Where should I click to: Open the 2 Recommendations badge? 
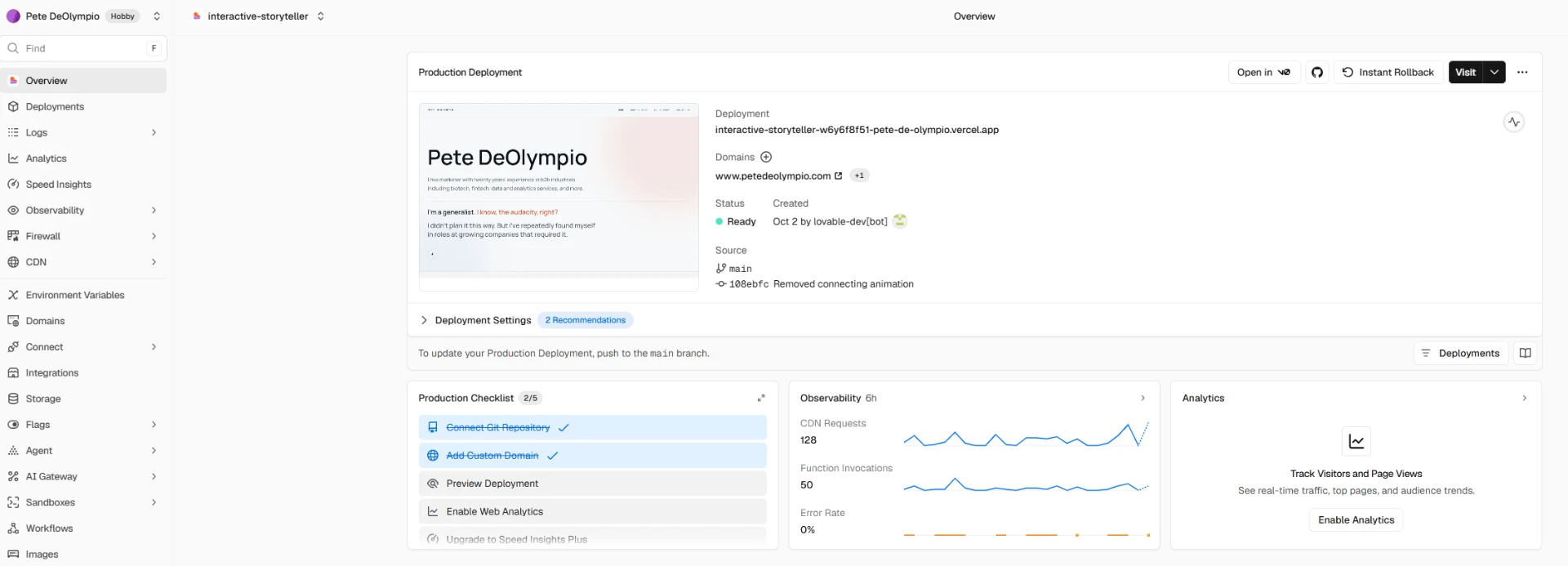click(585, 320)
